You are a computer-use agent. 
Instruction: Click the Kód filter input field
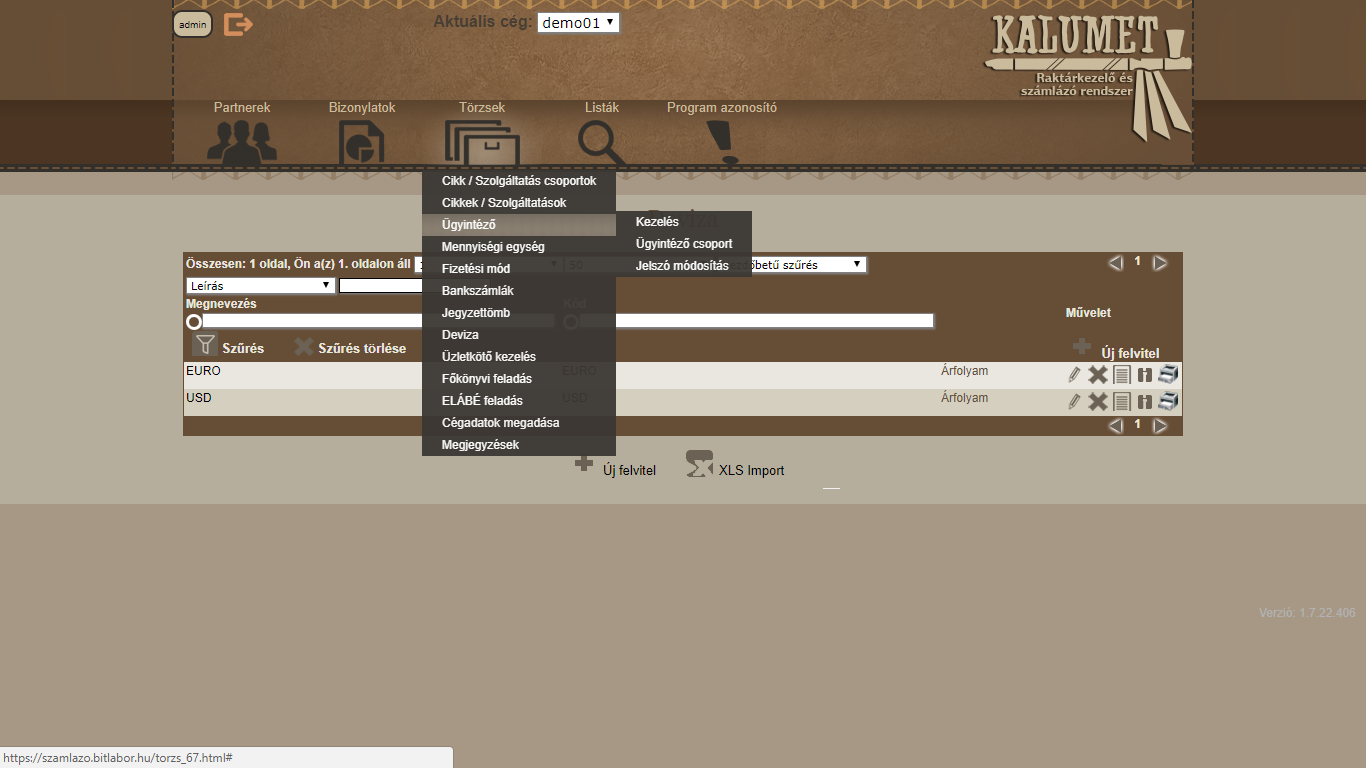[x=756, y=321]
